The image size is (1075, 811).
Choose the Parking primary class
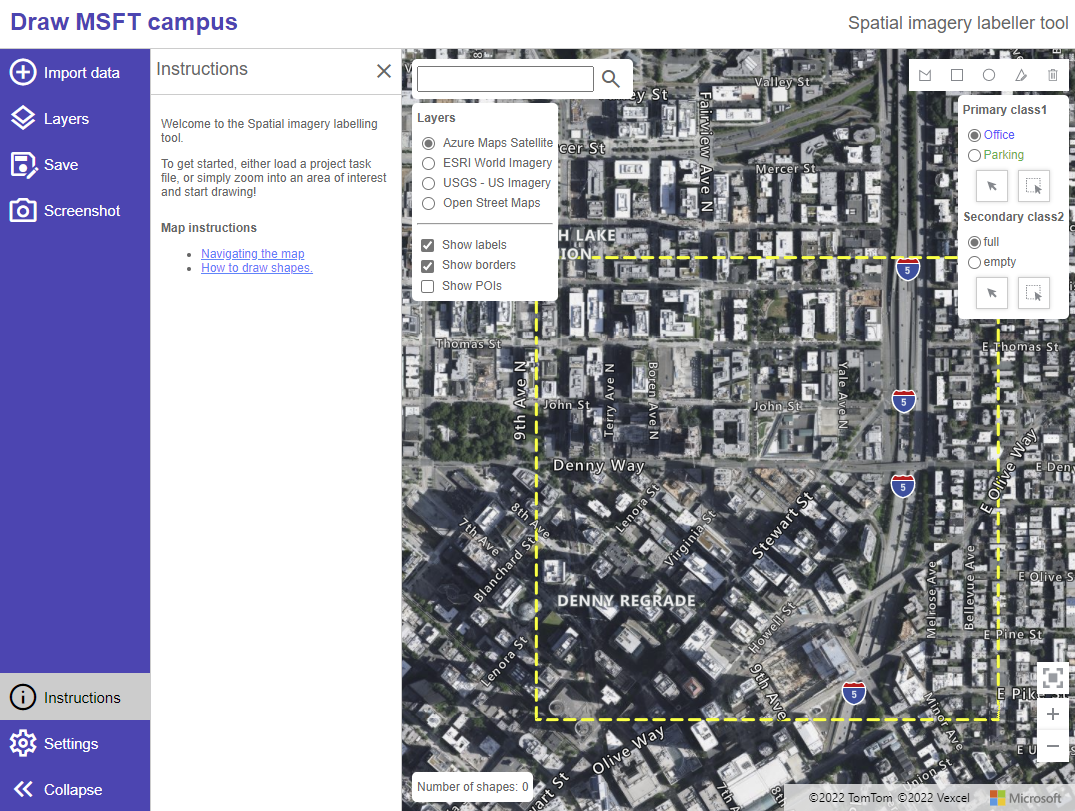pyautogui.click(x=974, y=156)
